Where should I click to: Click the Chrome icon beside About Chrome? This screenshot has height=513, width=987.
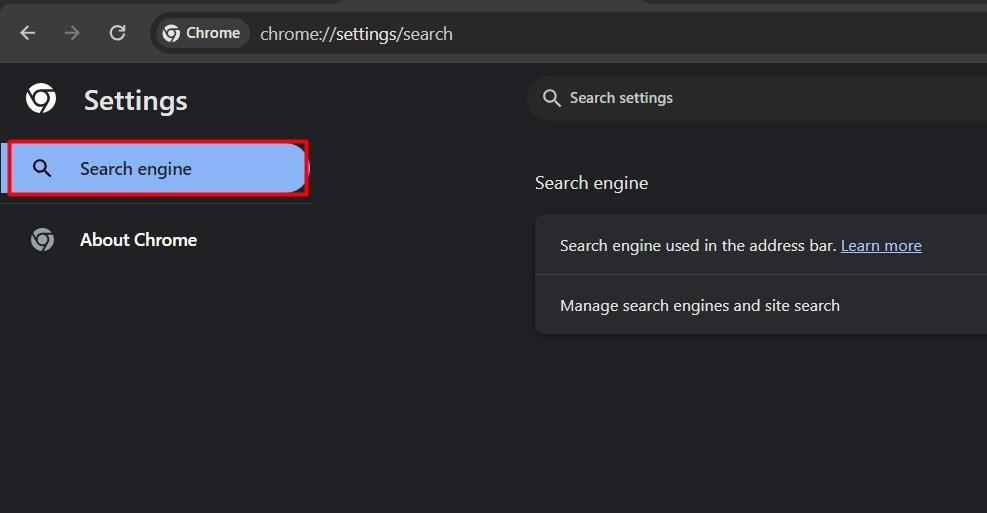42,240
